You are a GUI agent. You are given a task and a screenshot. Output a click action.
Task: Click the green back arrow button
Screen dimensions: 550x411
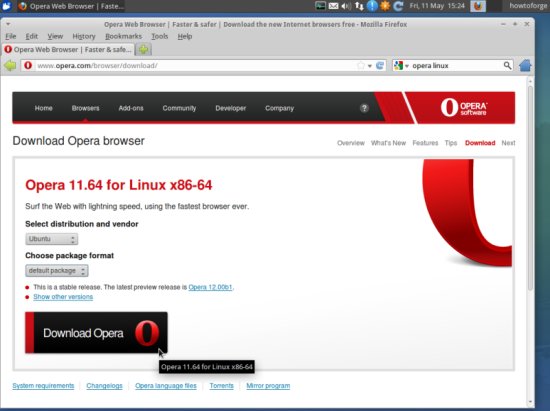pos(10,66)
